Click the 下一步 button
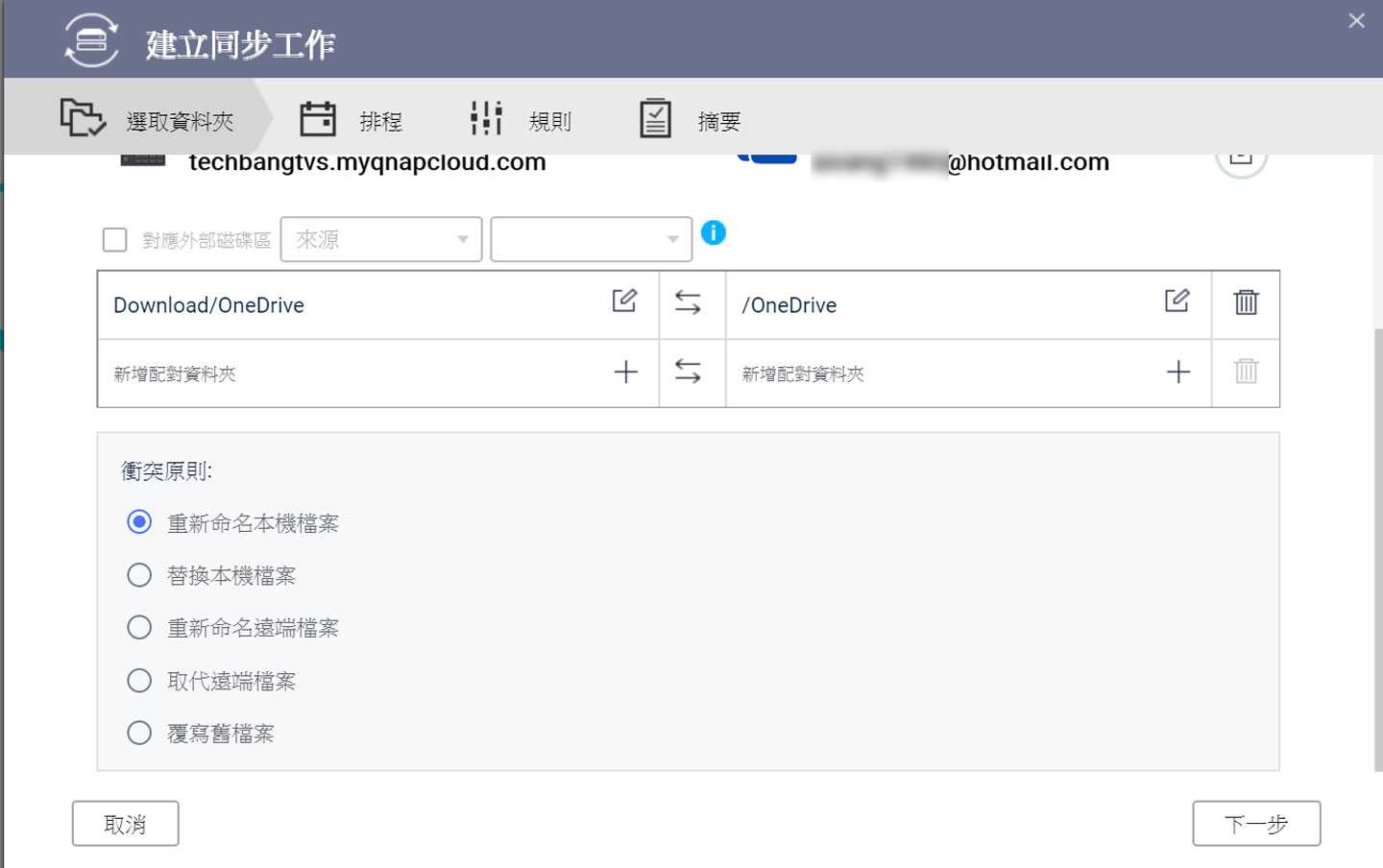The width and height of the screenshot is (1383, 868). pyautogui.click(x=1256, y=824)
